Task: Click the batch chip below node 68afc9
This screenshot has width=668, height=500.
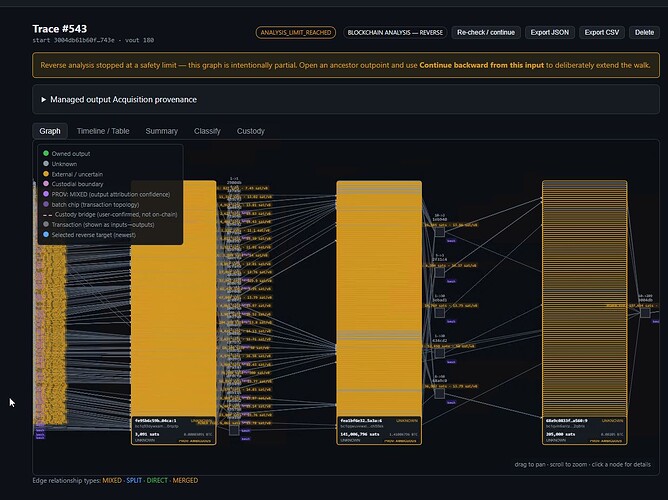Action: pos(451,402)
